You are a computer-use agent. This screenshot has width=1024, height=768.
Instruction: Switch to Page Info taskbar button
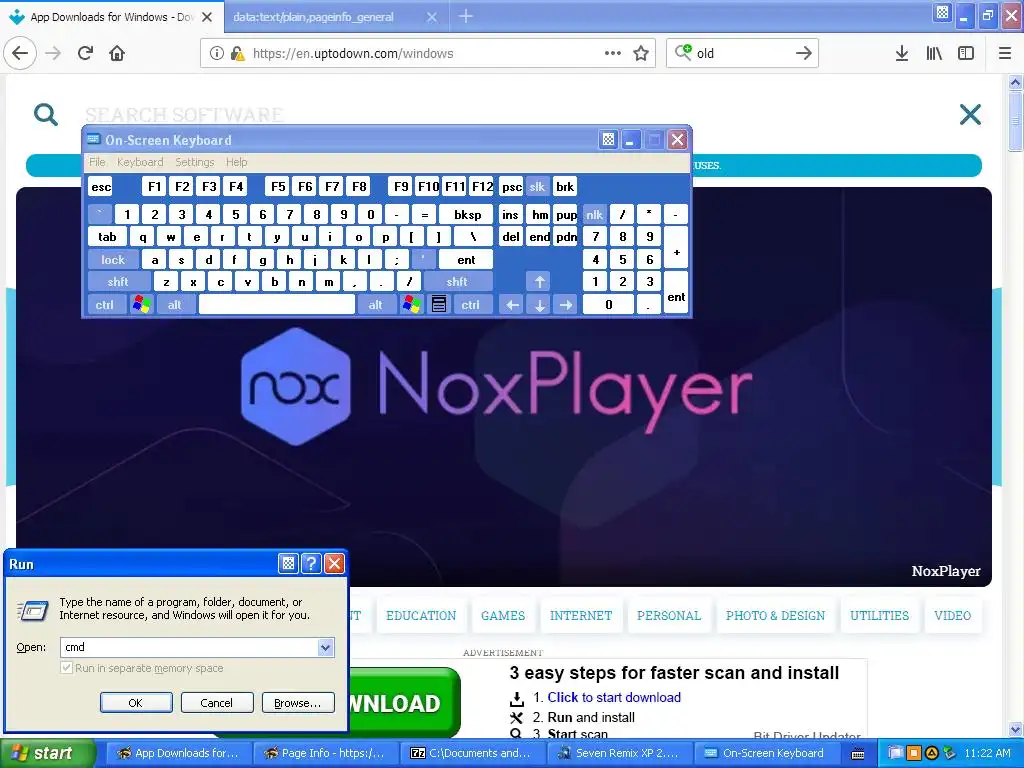click(325, 753)
